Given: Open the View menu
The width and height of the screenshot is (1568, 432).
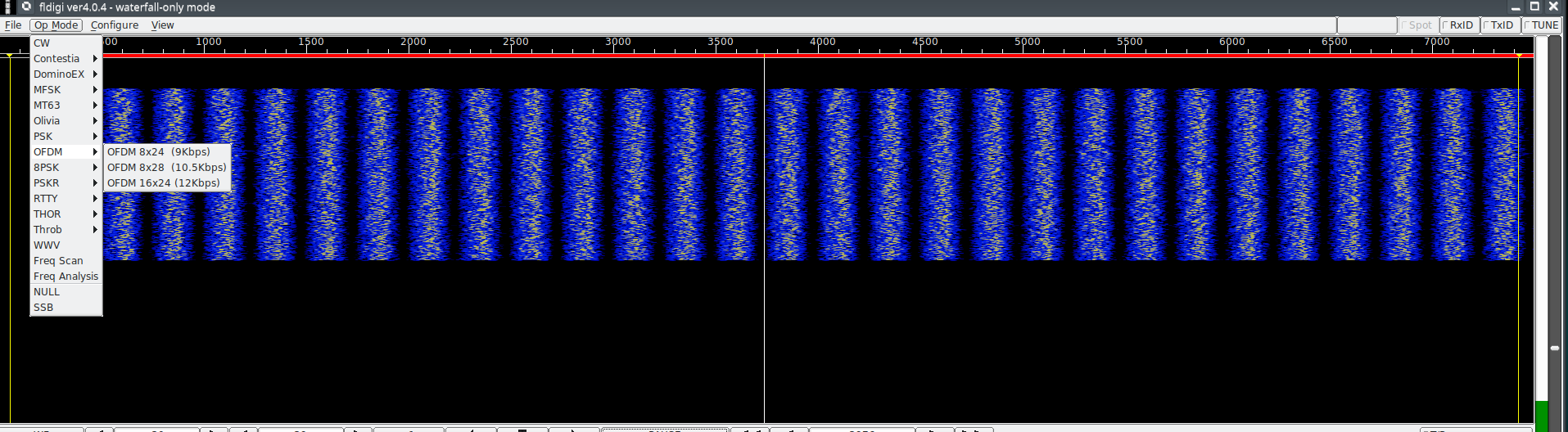Looking at the screenshot, I should [x=162, y=25].
